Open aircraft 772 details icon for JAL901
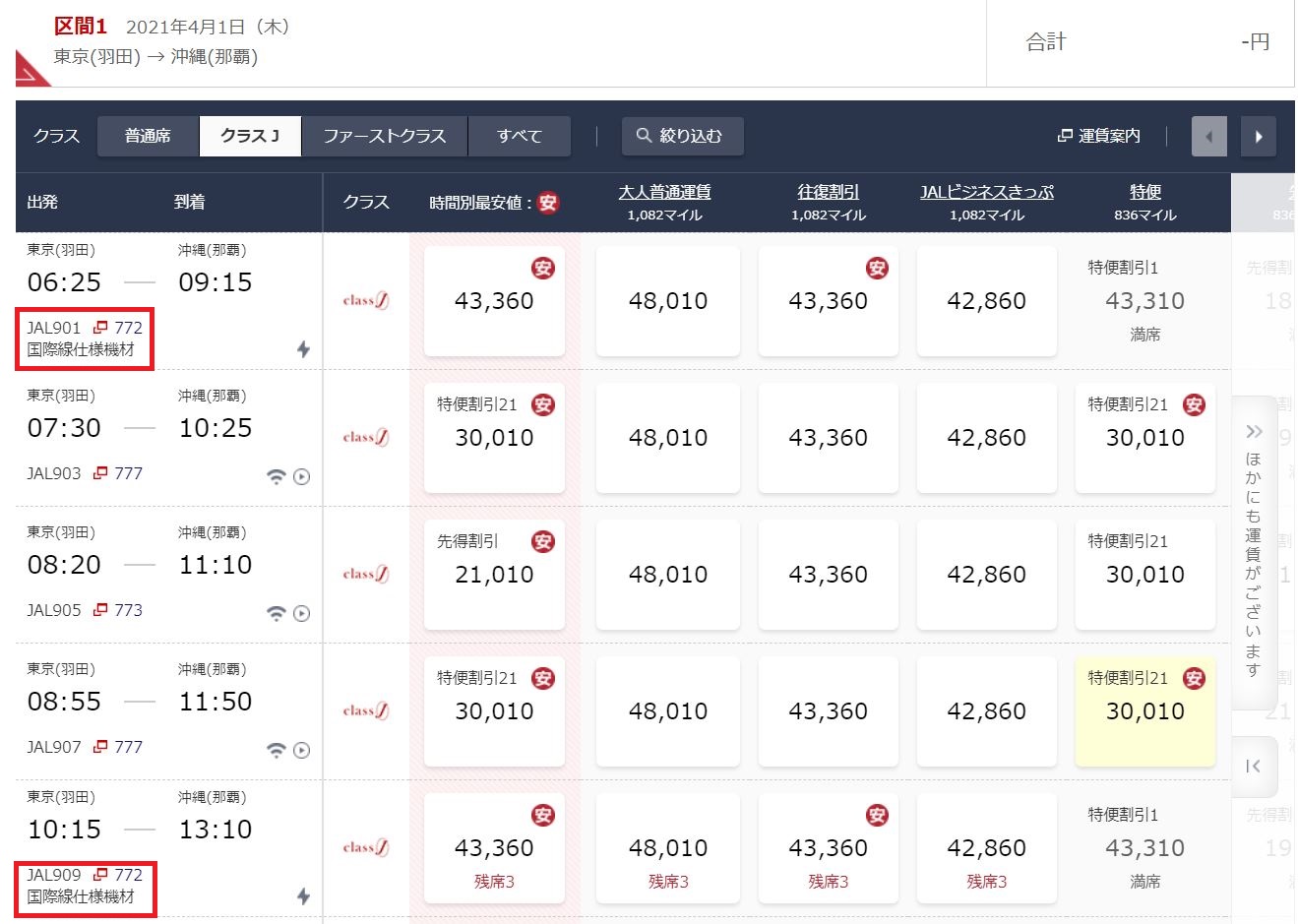The image size is (1298, 924). coord(100,328)
